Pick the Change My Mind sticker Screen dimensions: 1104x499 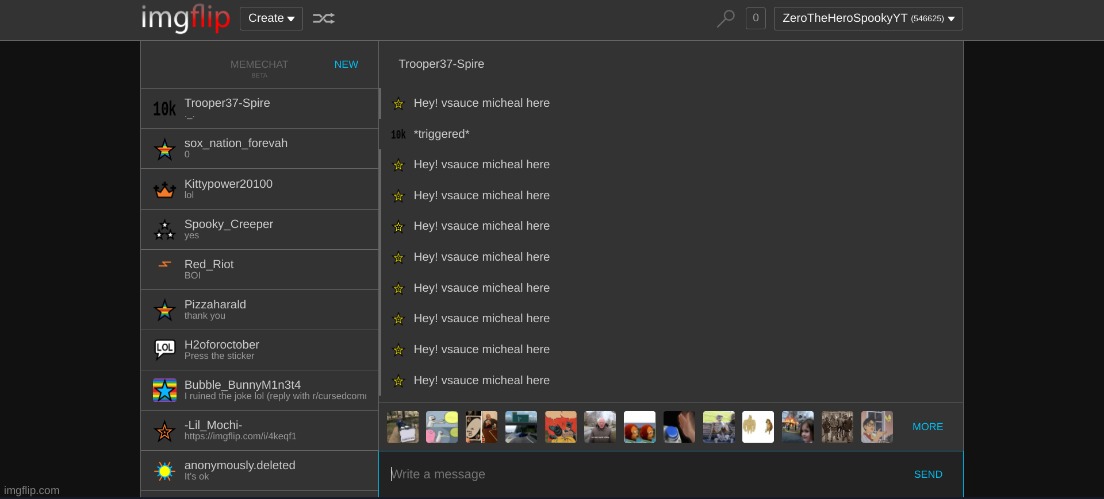[403, 427]
